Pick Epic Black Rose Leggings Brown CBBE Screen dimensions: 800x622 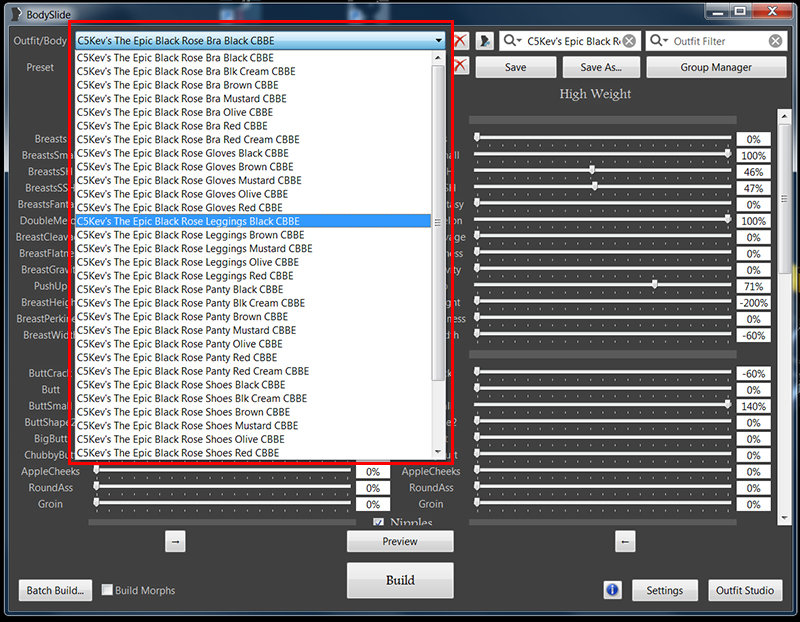(x=253, y=235)
